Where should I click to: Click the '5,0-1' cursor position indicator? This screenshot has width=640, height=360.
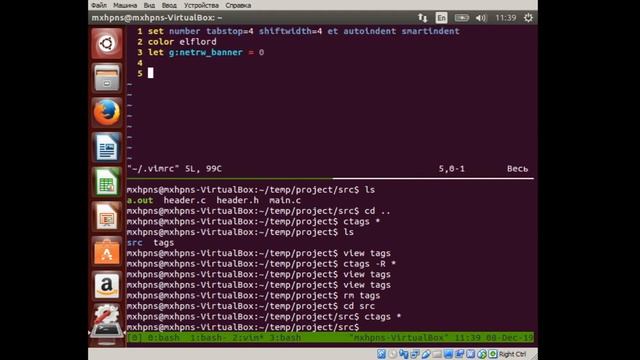coord(451,169)
